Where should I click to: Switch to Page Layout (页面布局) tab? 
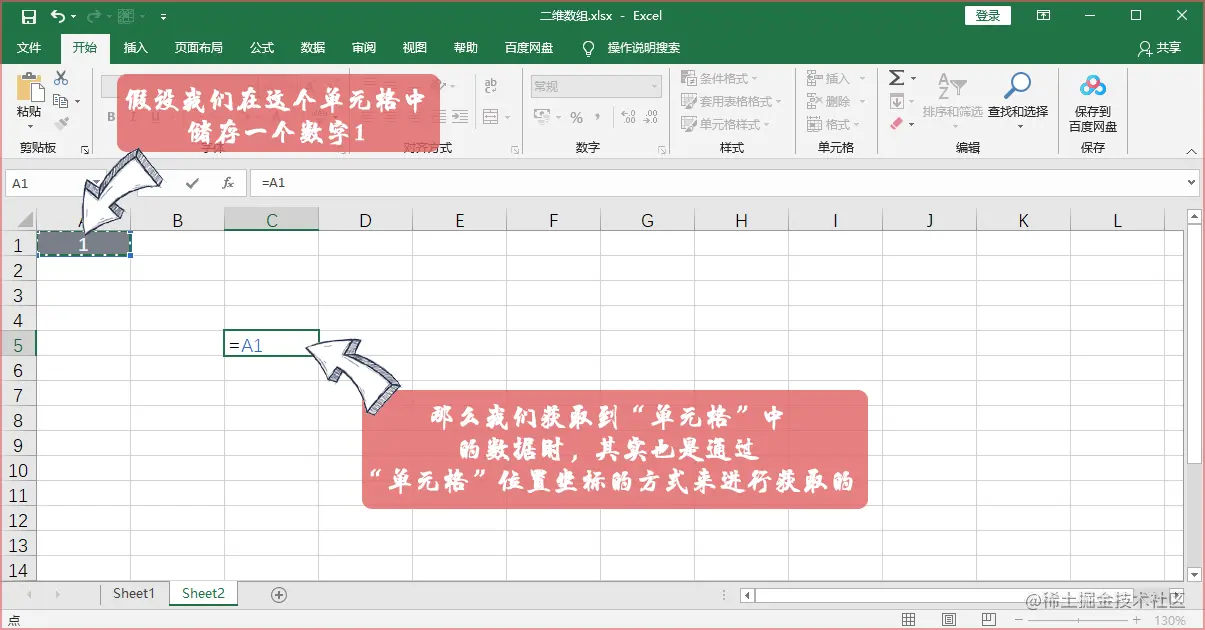coord(198,48)
